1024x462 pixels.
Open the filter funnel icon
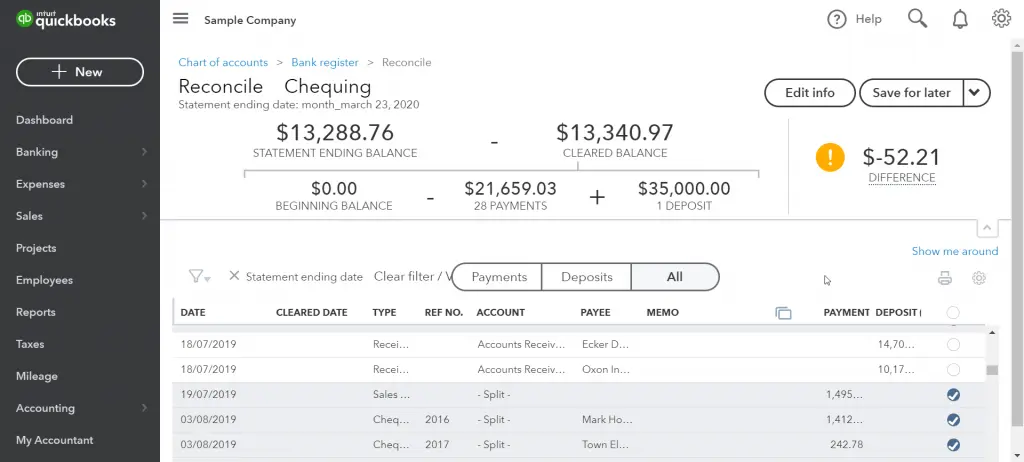coord(199,277)
